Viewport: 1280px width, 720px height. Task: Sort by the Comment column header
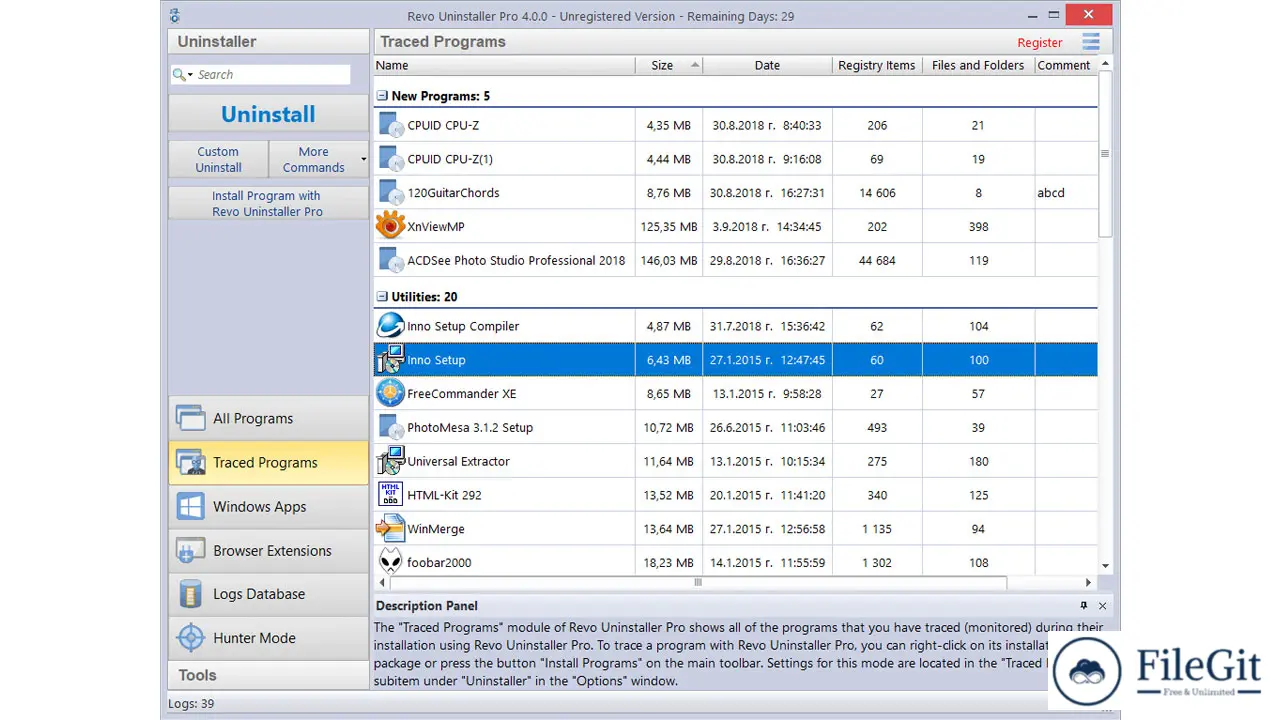(1064, 65)
